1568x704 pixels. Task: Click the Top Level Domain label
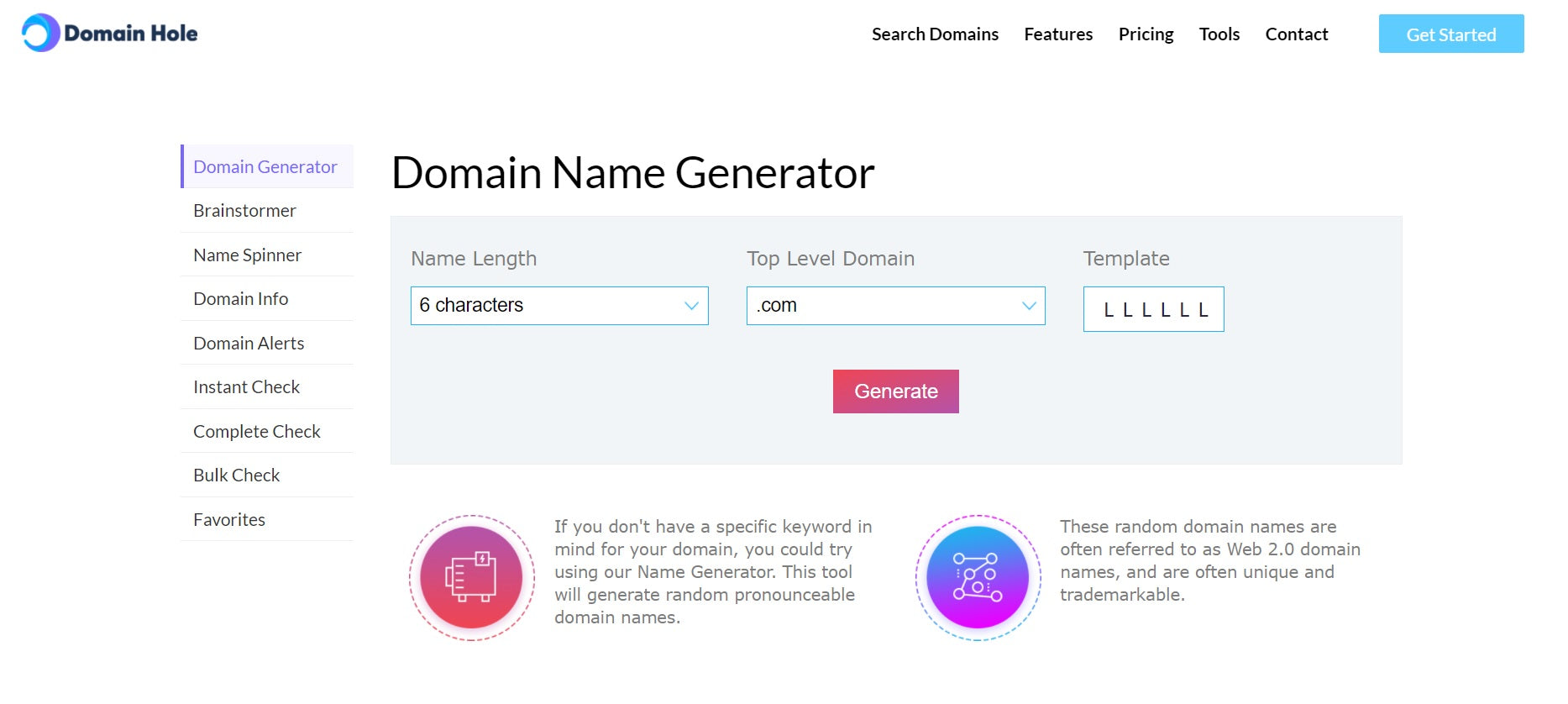[831, 259]
